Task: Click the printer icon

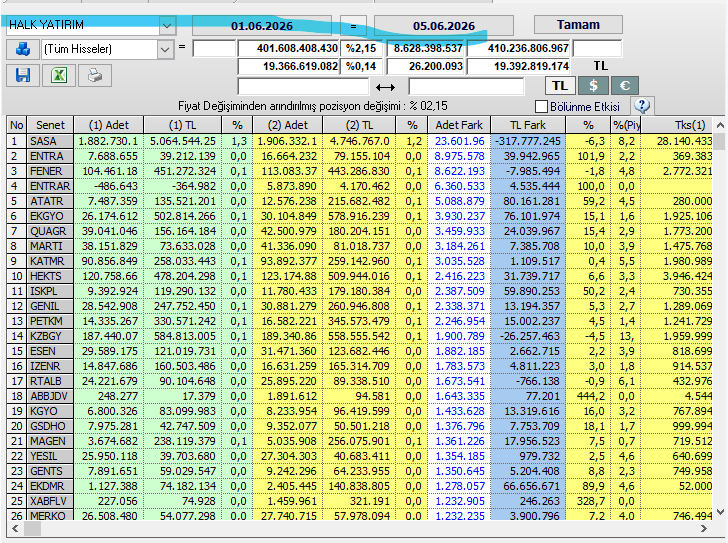Action: [95, 75]
